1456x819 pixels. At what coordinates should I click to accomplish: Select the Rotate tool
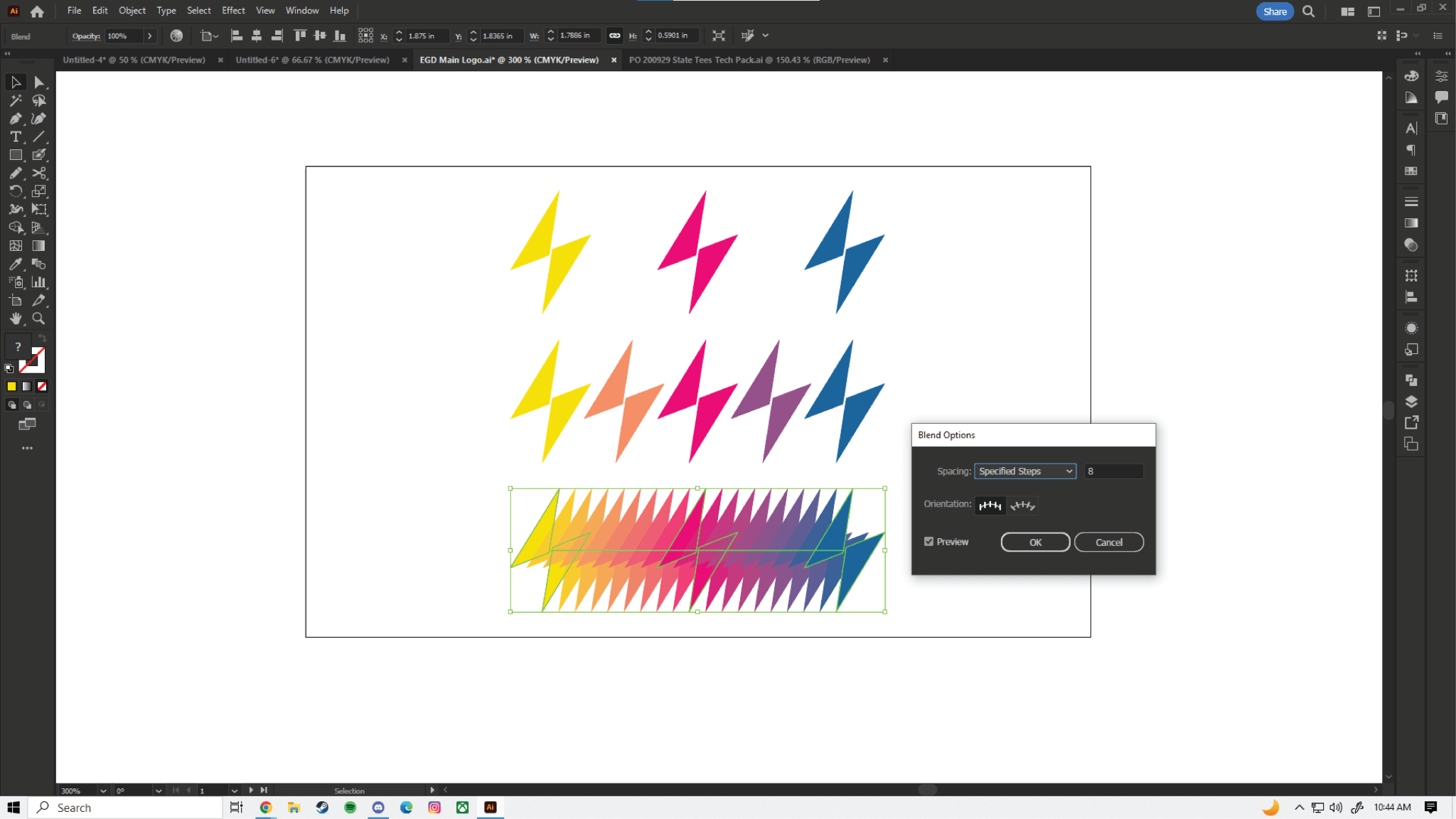click(16, 190)
